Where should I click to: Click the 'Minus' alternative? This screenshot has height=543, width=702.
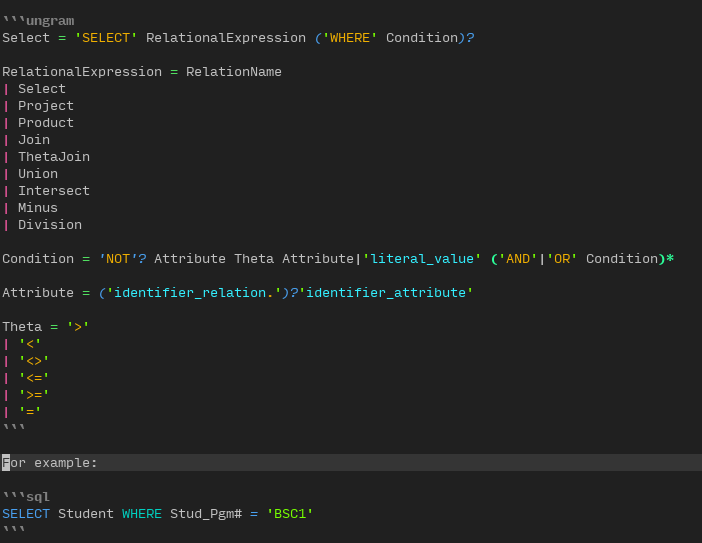[x=38, y=208]
